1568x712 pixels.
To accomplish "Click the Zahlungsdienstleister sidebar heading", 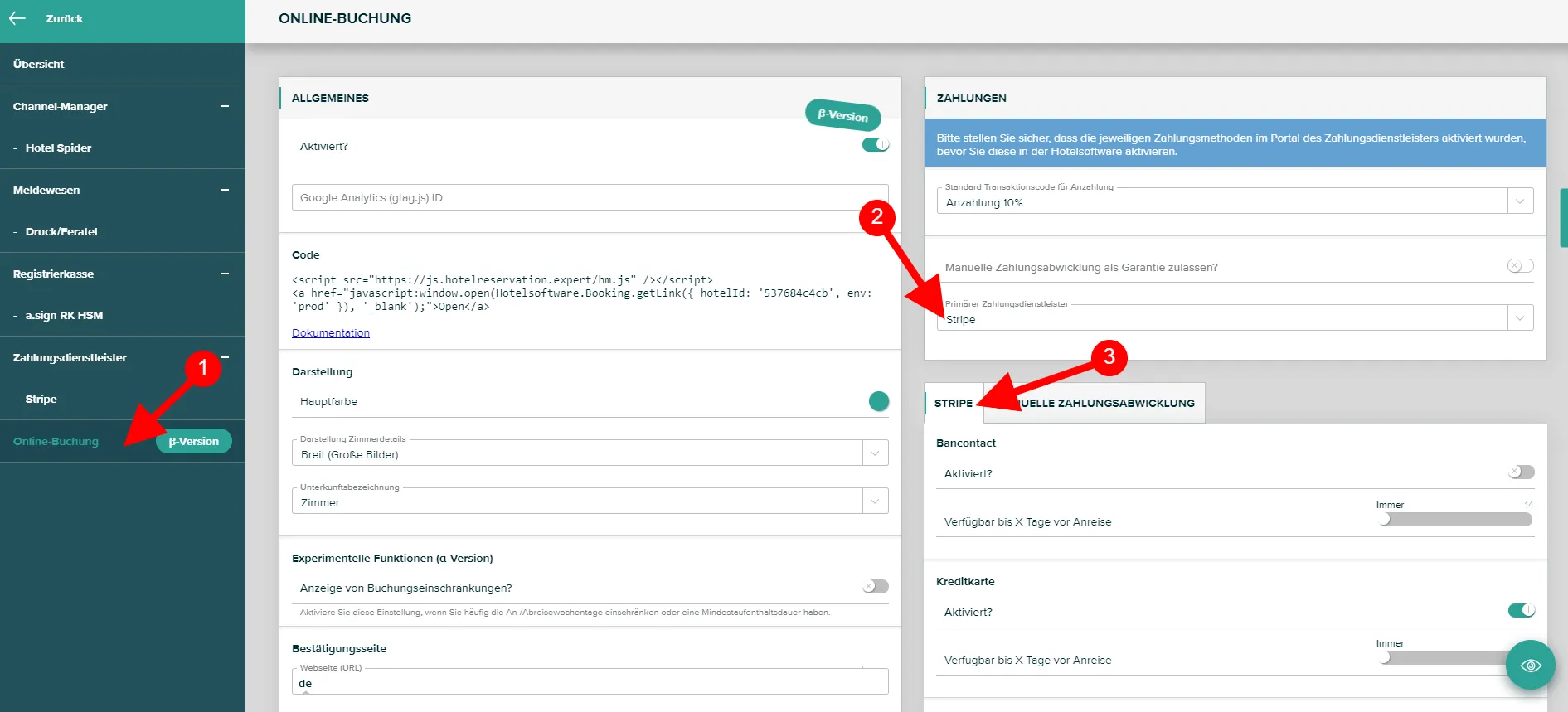I will [x=70, y=357].
